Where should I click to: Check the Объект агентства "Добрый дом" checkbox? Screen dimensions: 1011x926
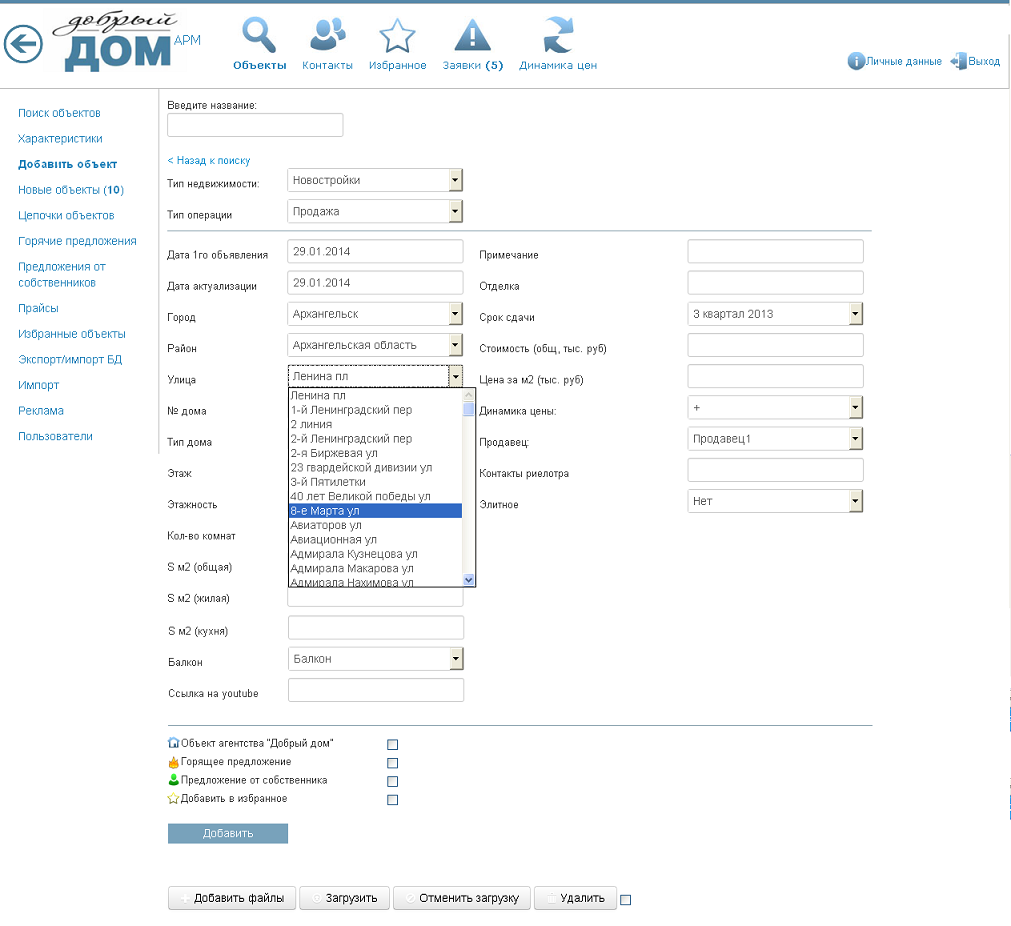click(392, 744)
